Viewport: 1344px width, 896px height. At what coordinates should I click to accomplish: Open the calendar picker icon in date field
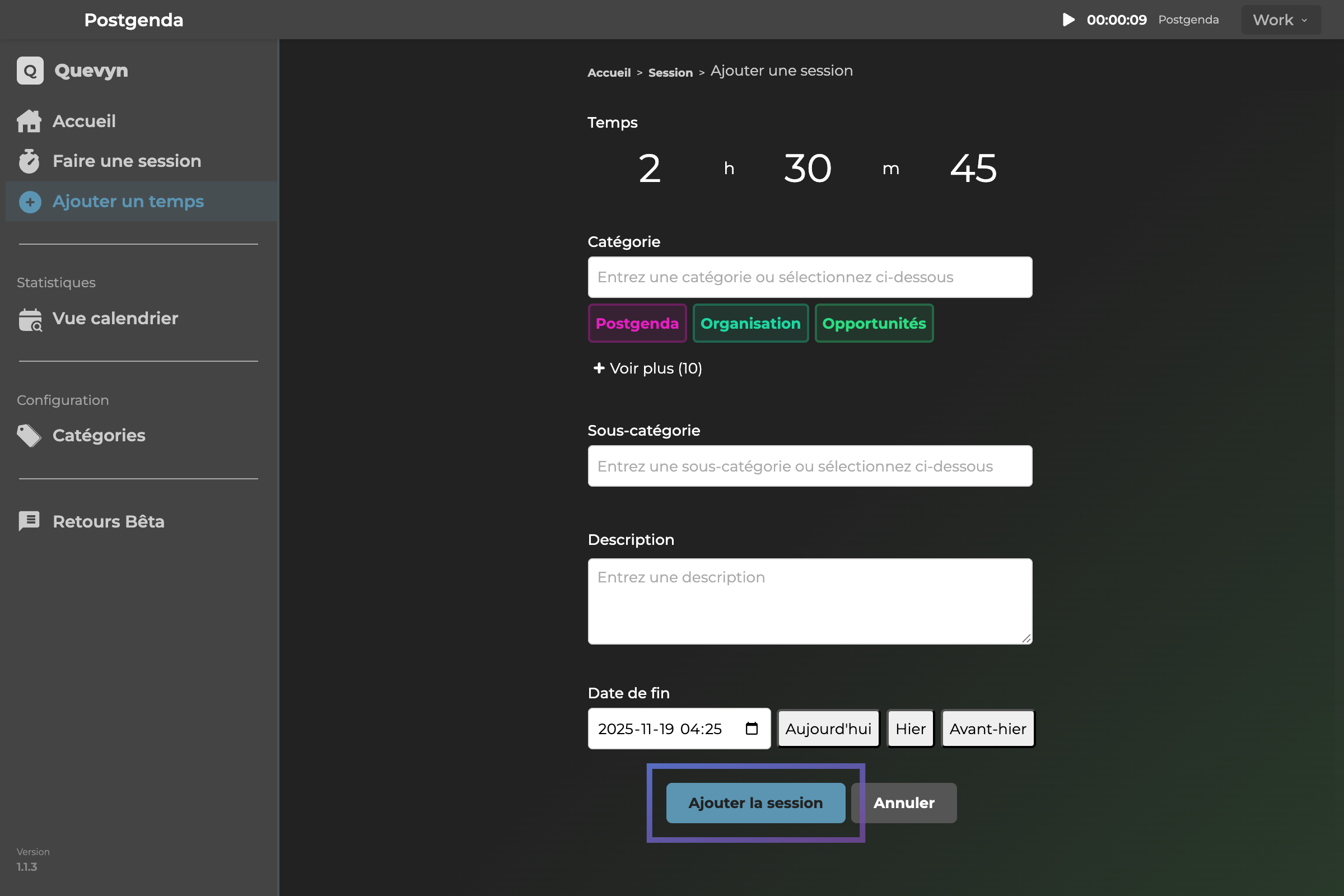[x=752, y=729]
